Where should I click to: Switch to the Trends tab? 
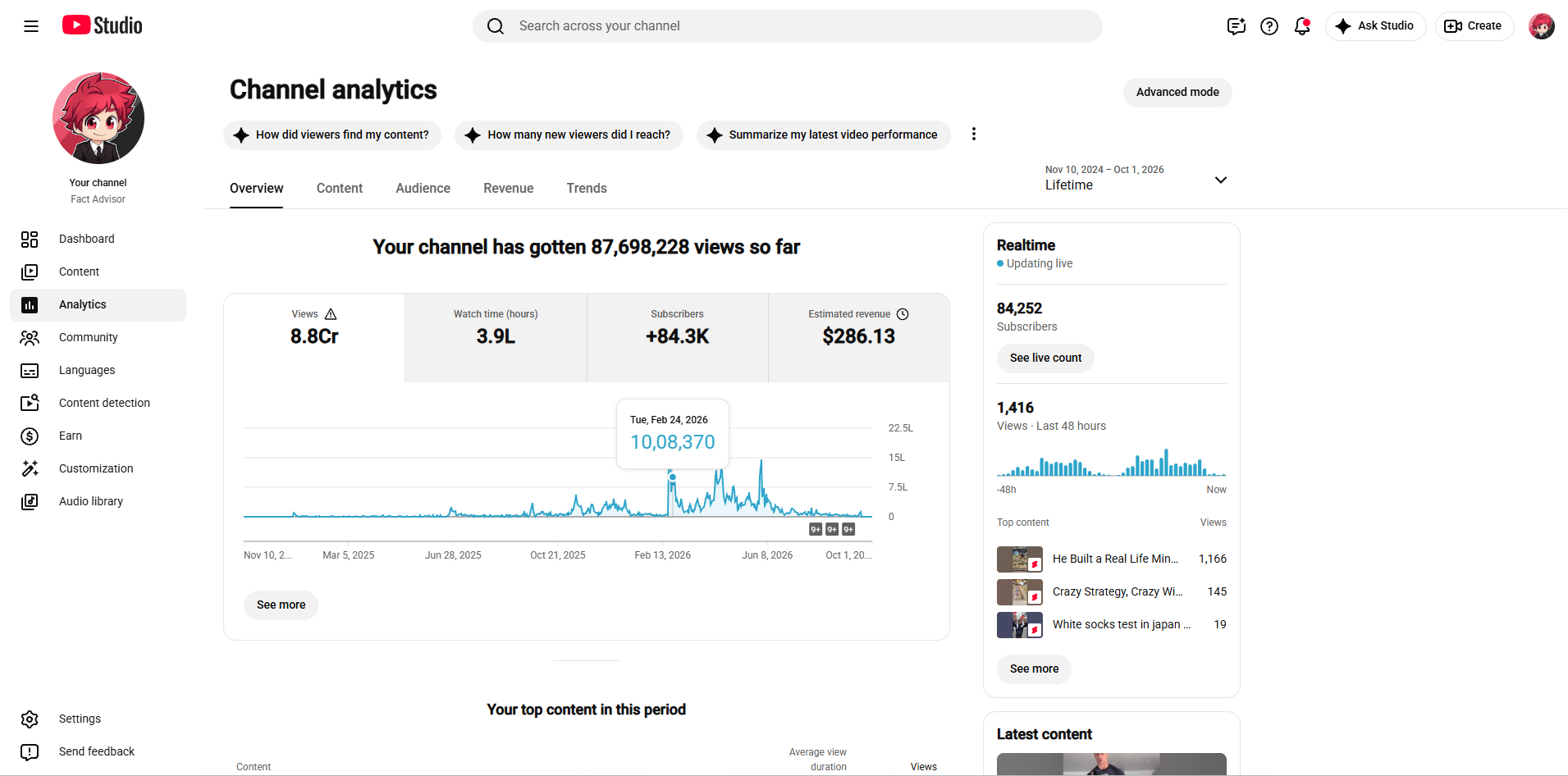(x=587, y=188)
